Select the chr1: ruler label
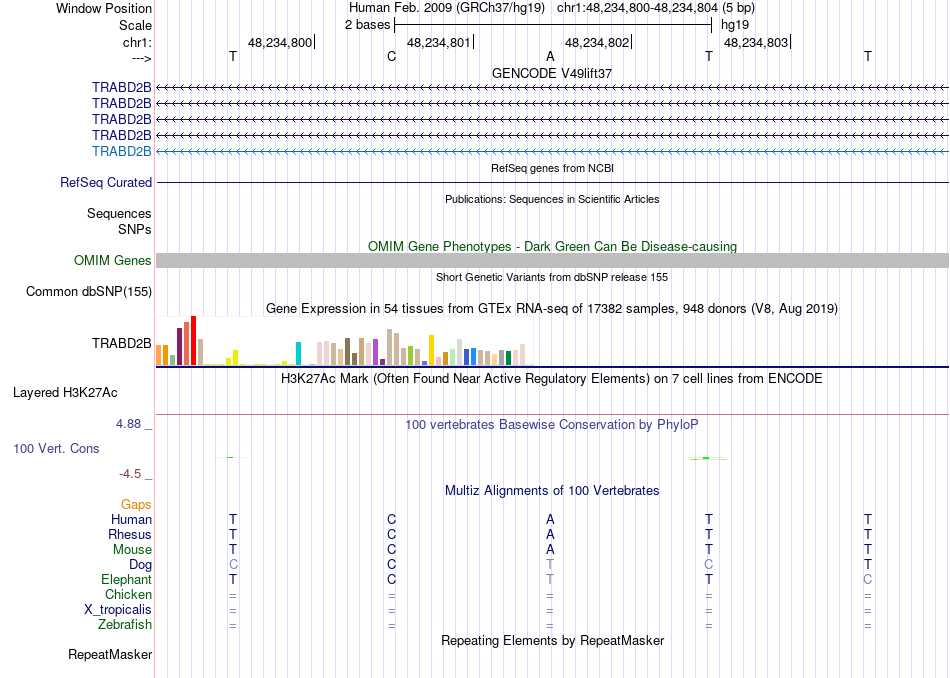The width and height of the screenshot is (950, 678). coord(137,42)
